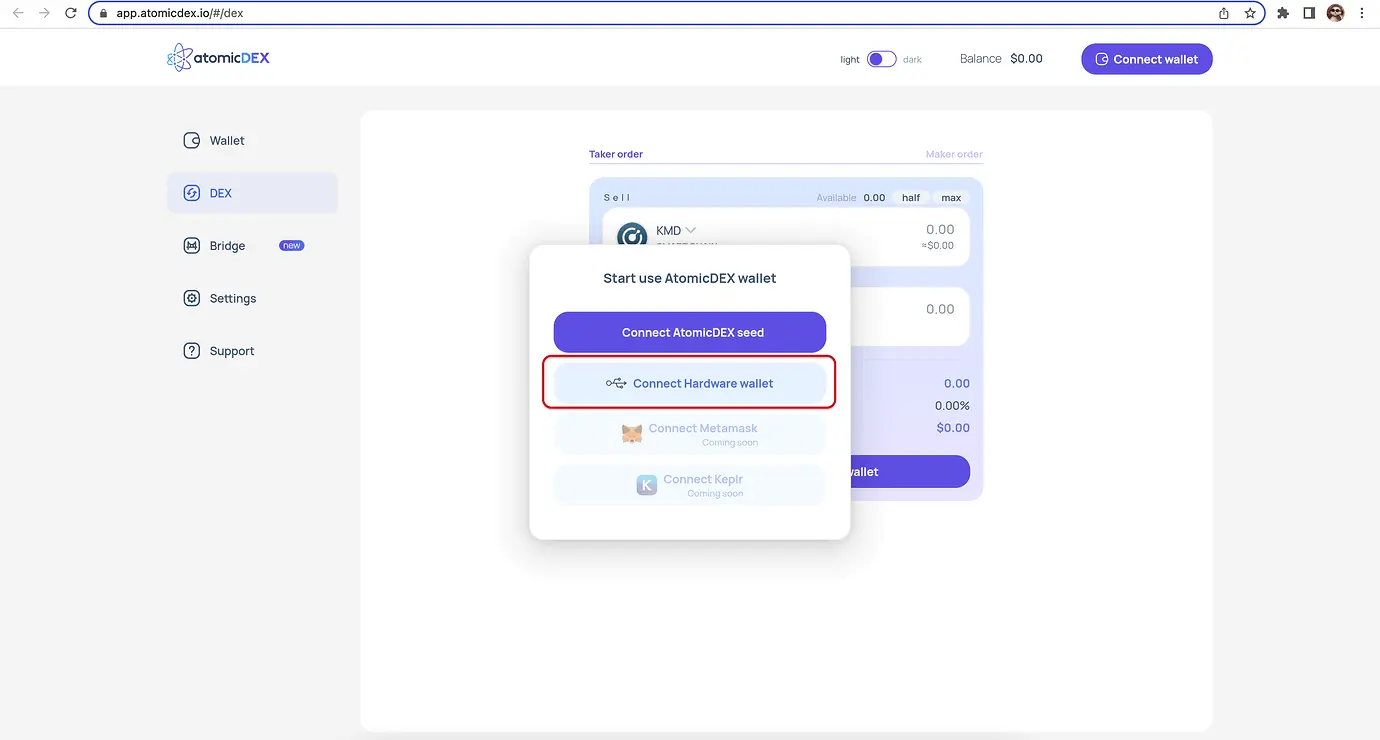Click the KMD coin icon
The height and width of the screenshot is (740, 1380).
tap(632, 236)
